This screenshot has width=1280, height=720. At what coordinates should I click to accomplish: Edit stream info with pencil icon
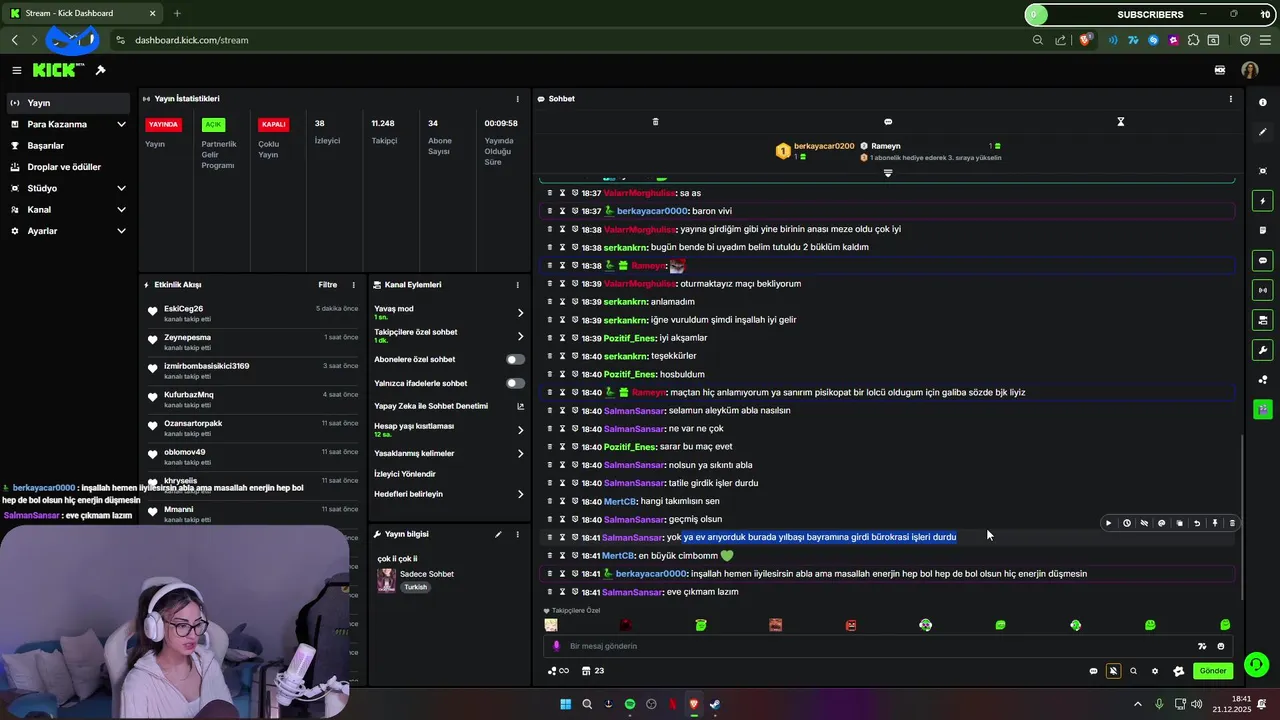498,534
